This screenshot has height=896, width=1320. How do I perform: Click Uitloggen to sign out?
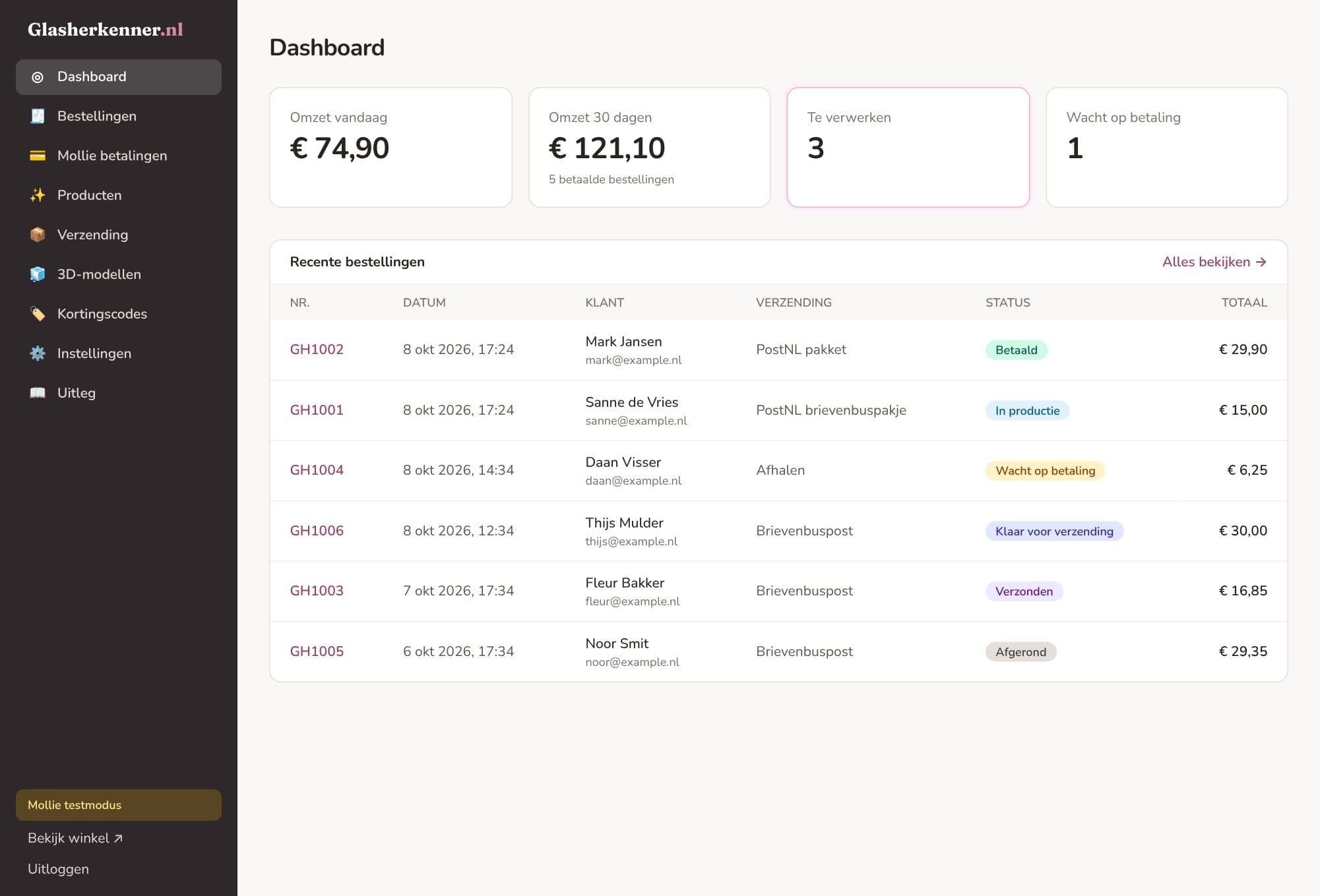coord(58,869)
